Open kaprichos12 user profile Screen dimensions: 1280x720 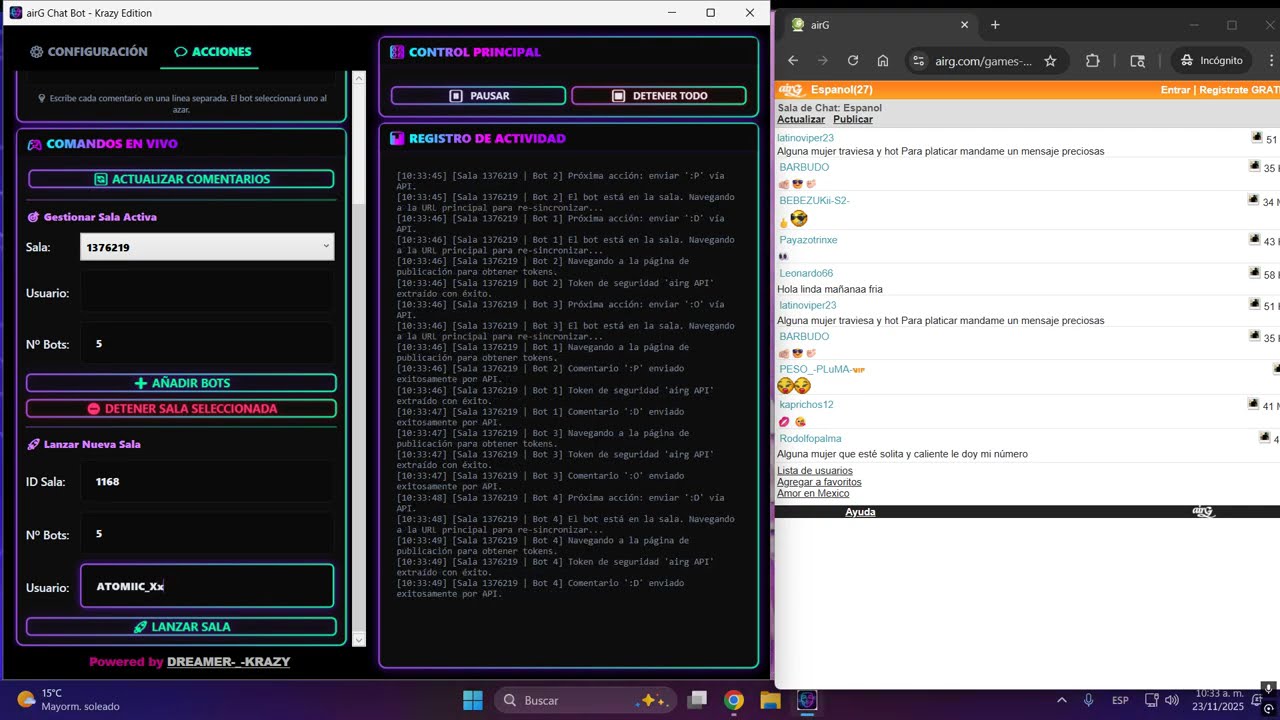point(807,405)
